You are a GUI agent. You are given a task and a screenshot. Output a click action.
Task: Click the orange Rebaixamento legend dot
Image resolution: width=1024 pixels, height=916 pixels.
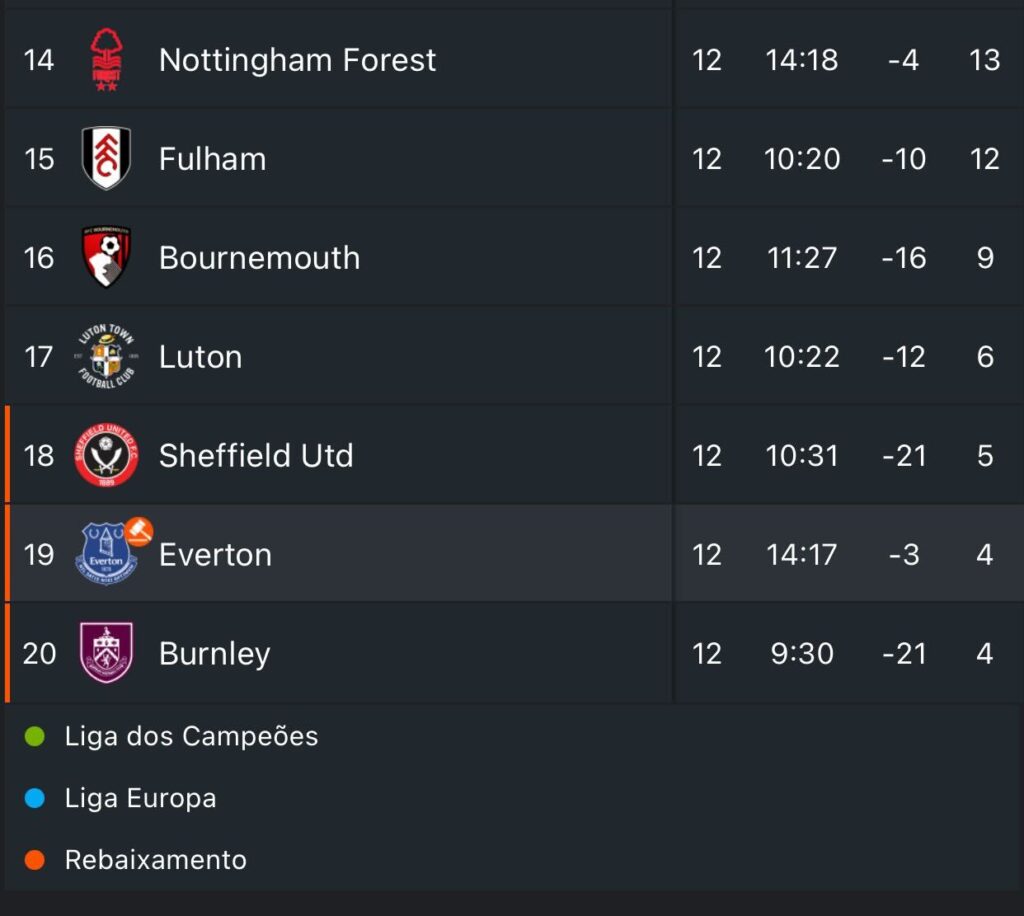(x=35, y=860)
